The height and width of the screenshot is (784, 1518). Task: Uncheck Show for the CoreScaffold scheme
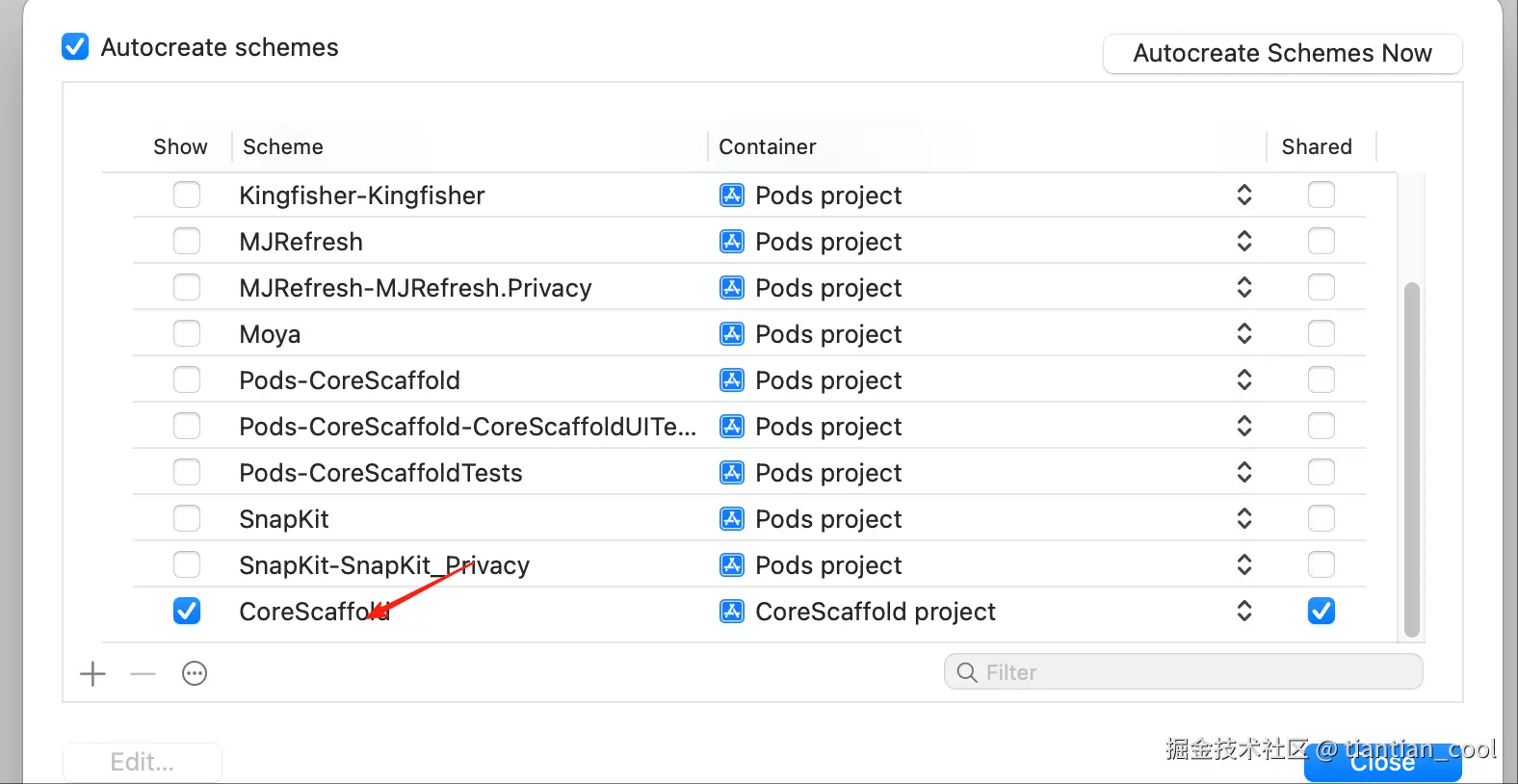click(x=187, y=612)
